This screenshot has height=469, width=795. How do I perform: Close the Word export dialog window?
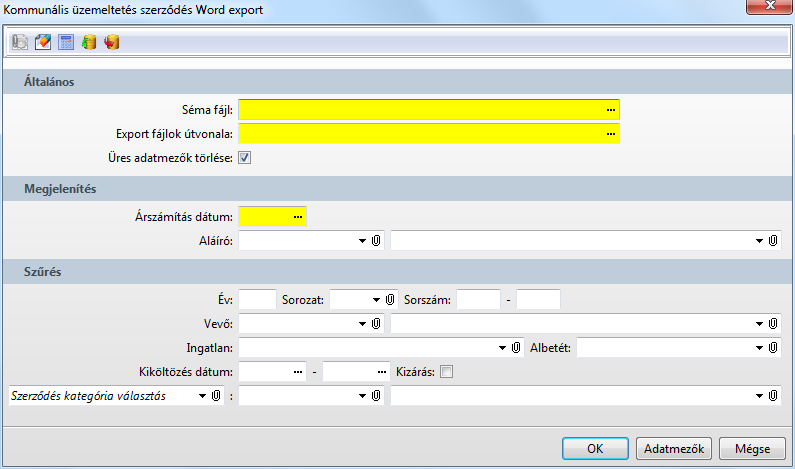(x=769, y=6)
